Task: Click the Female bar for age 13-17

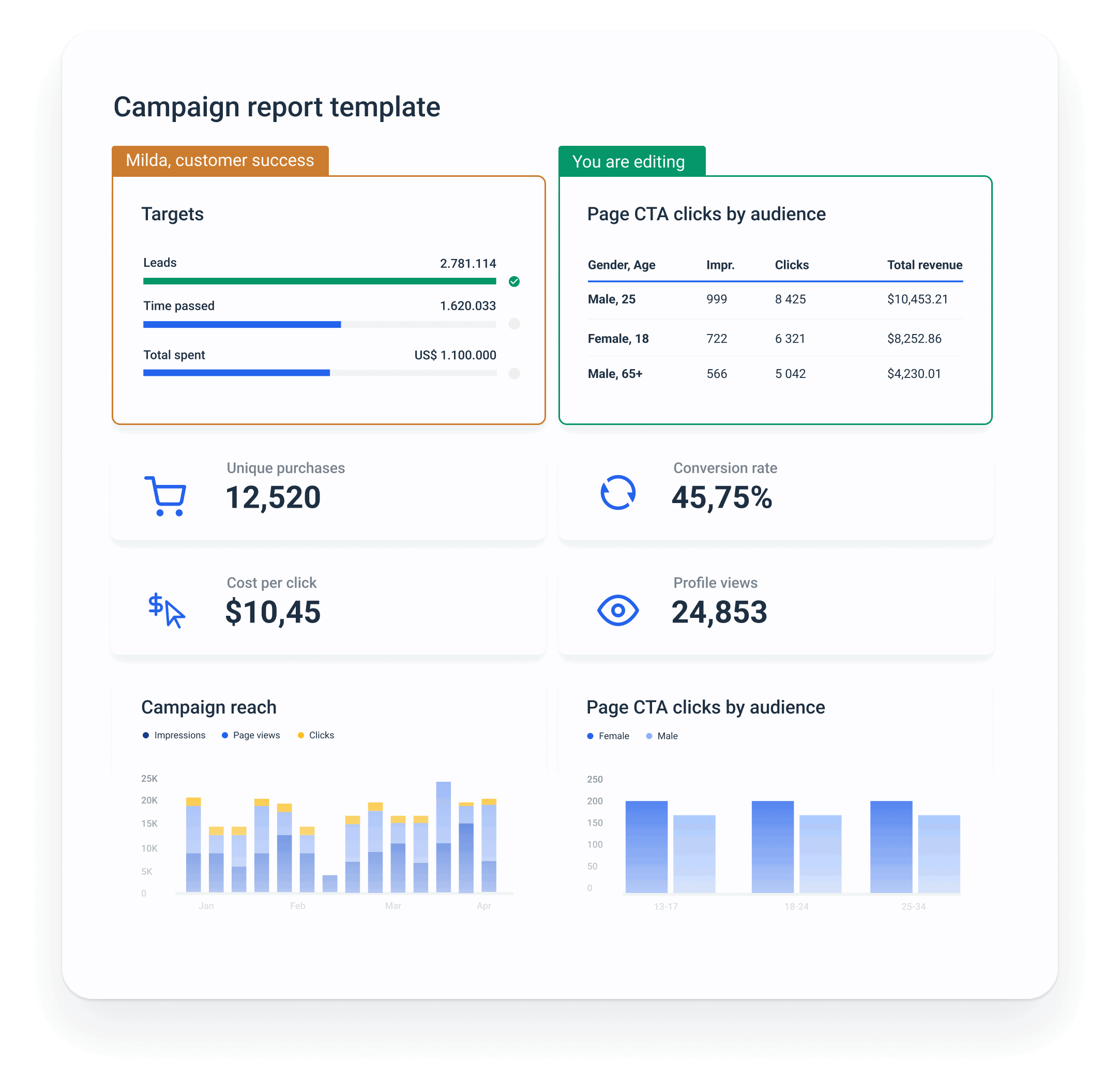Action: 646,846
